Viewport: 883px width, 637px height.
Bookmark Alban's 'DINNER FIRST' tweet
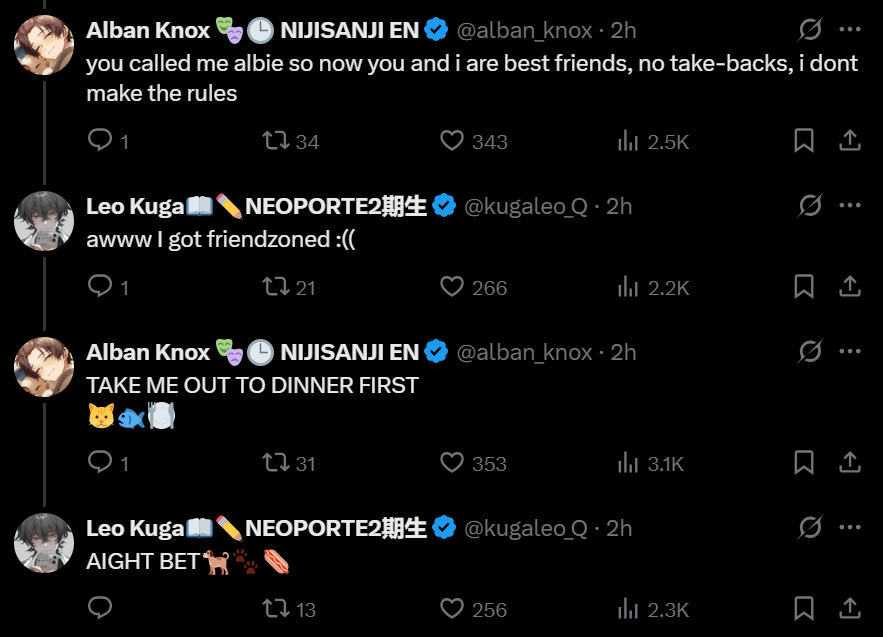804,463
